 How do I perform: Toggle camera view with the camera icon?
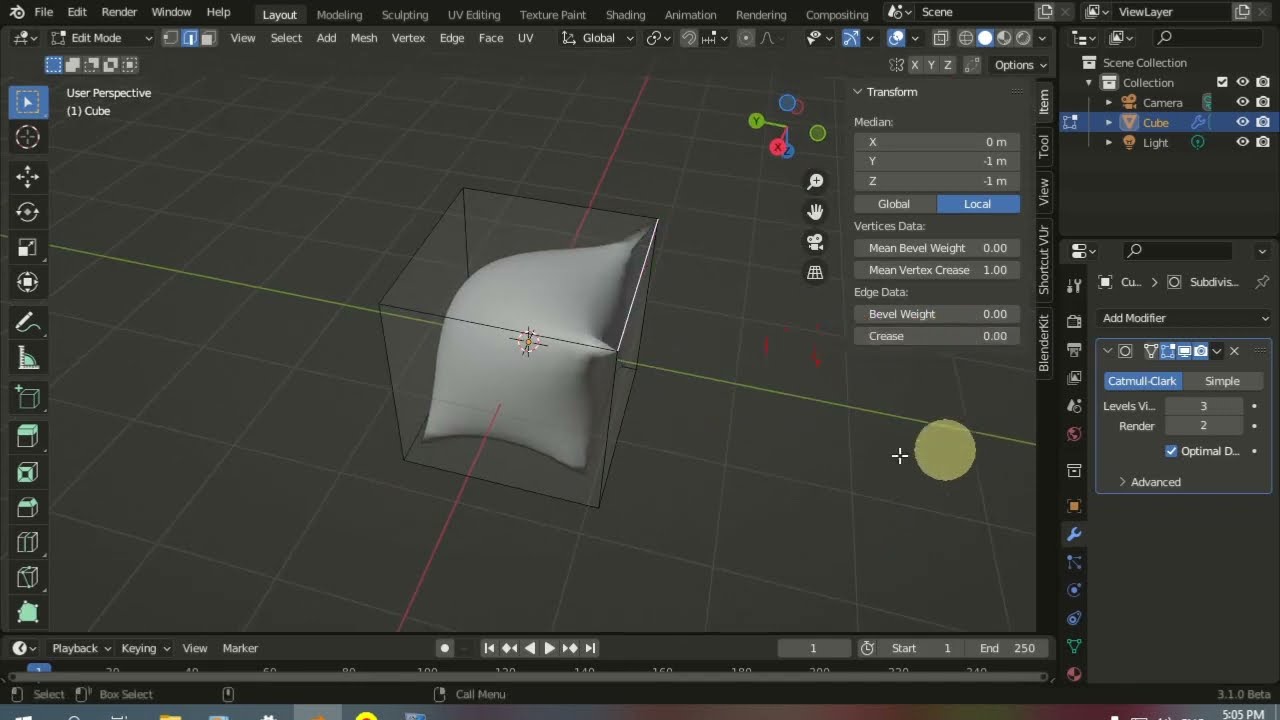[x=816, y=242]
